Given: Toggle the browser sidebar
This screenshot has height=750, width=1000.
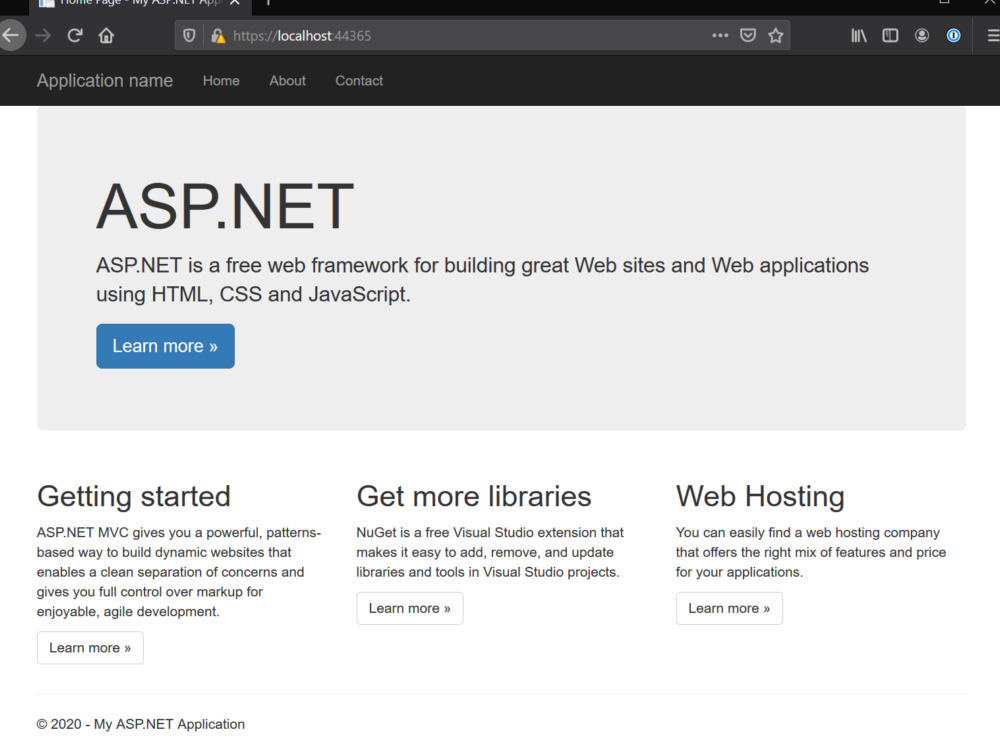Looking at the screenshot, I should tap(890, 35).
